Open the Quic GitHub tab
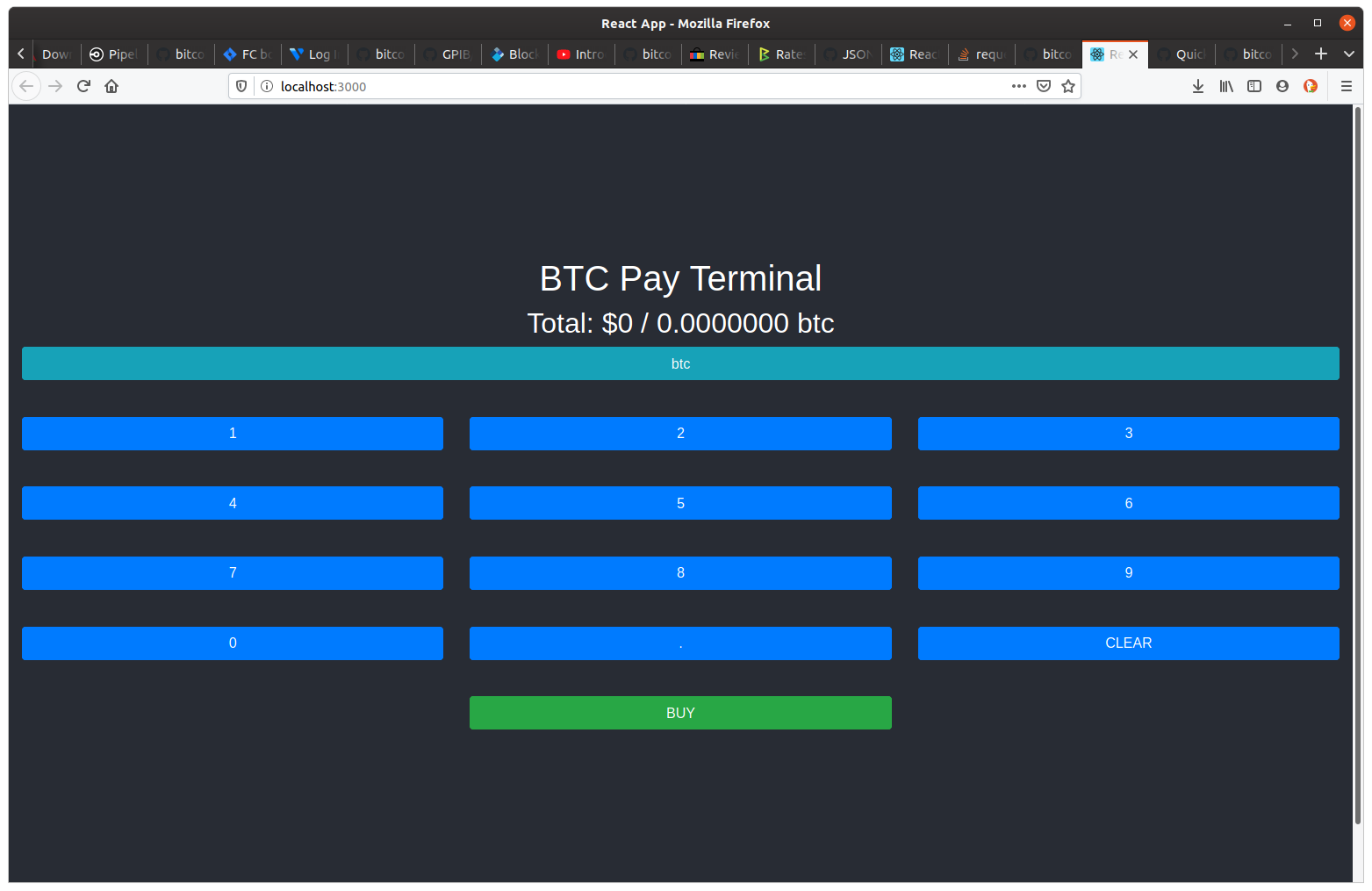 tap(1182, 54)
